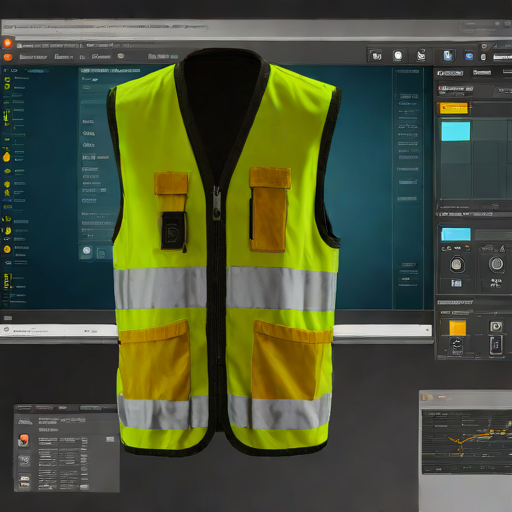
Task: Open the line chart in the bottom-right window
Action: click(x=467, y=442)
